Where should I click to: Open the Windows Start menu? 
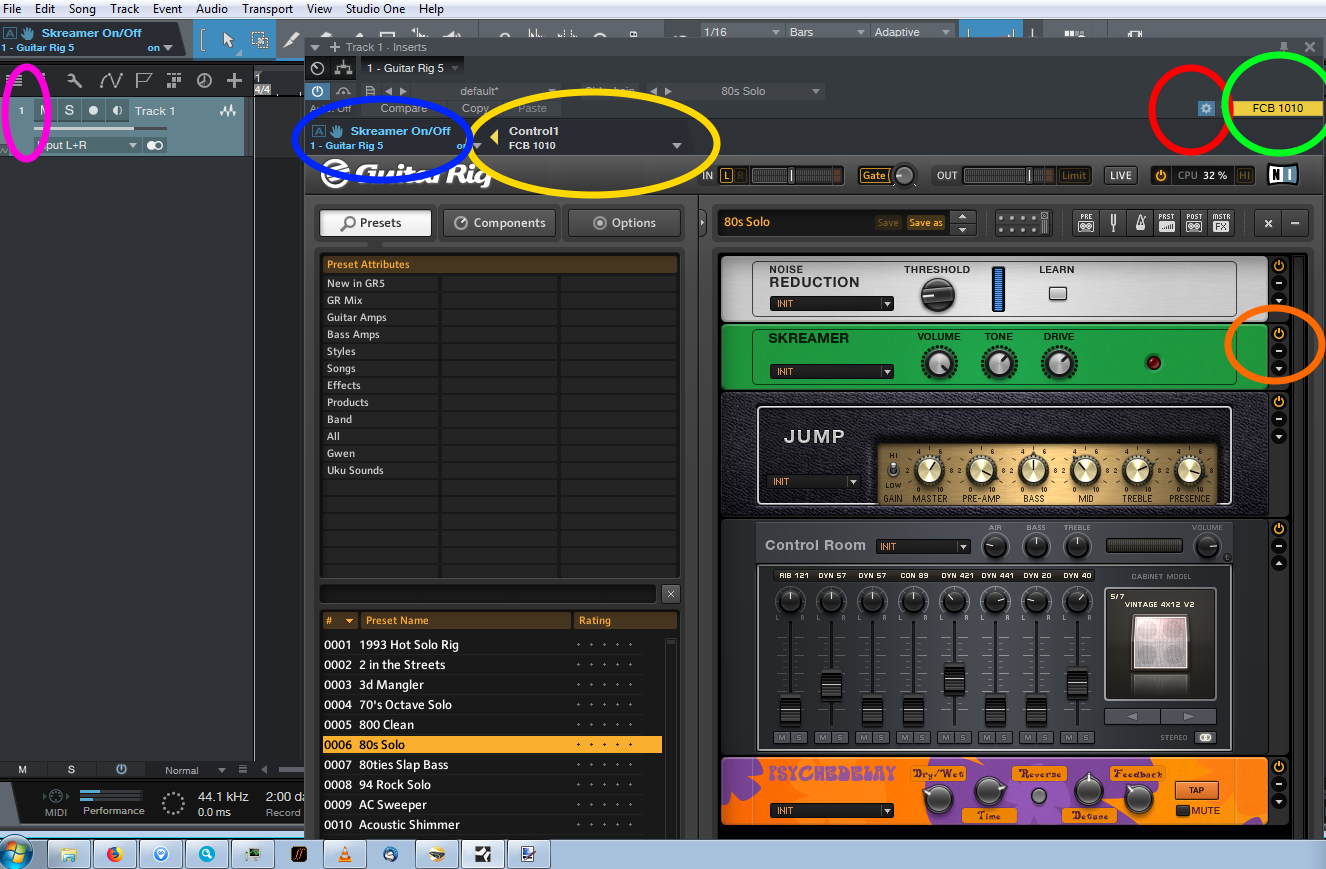pyautogui.click(x=17, y=853)
